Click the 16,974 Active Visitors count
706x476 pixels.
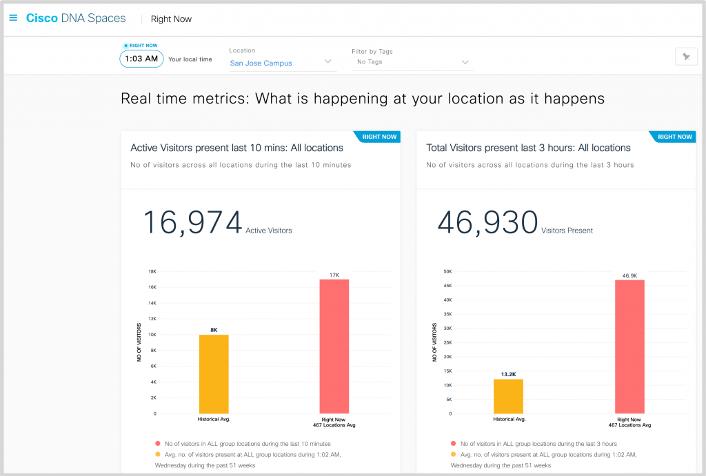coord(192,223)
